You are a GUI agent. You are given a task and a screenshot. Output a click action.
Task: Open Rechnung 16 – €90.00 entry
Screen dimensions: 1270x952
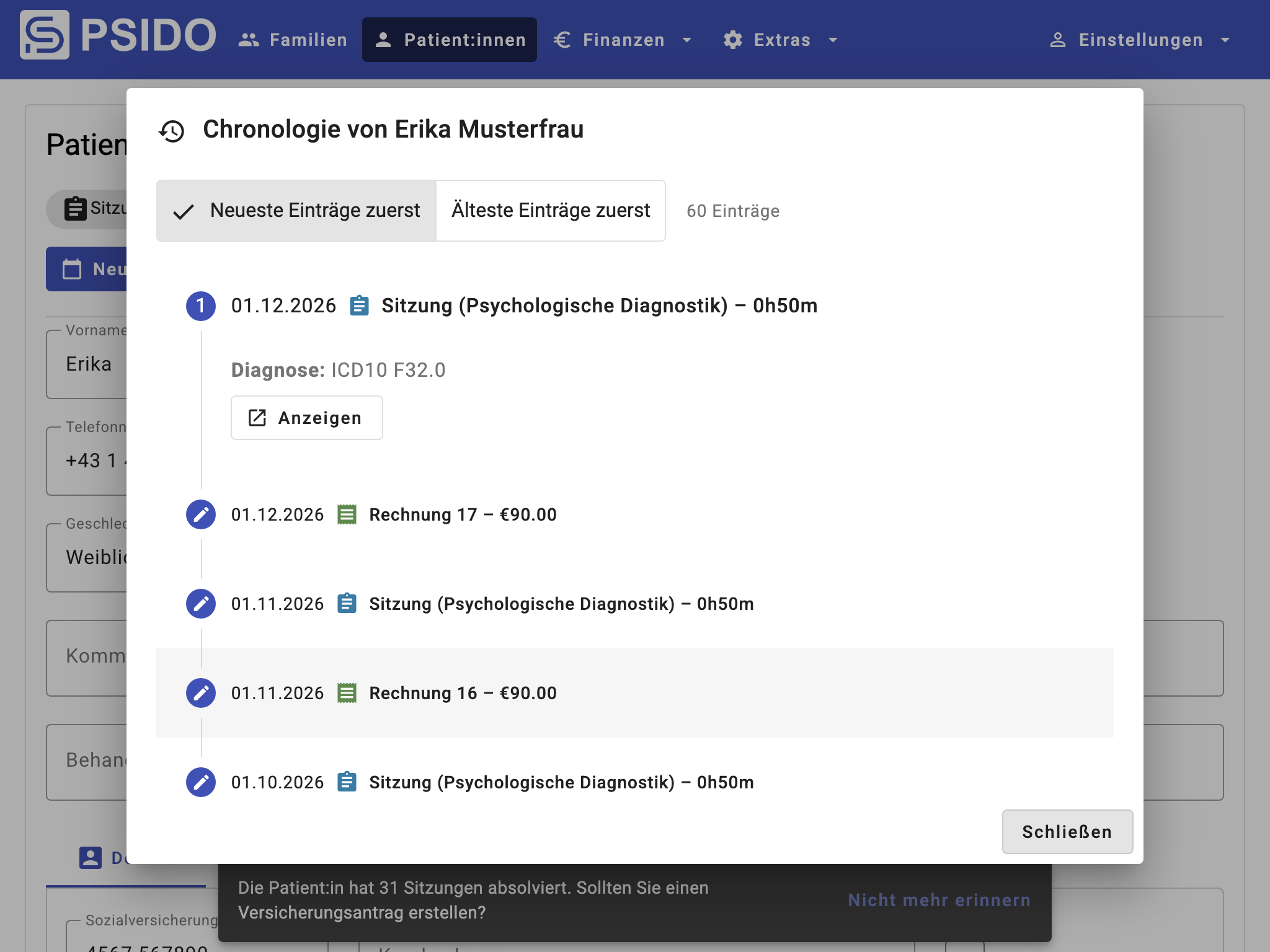[463, 693]
